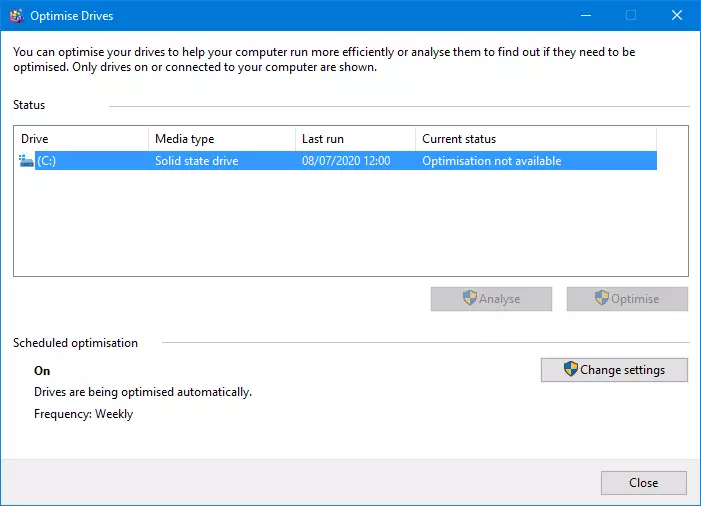Minimize the Optimise Drives window

(586, 16)
